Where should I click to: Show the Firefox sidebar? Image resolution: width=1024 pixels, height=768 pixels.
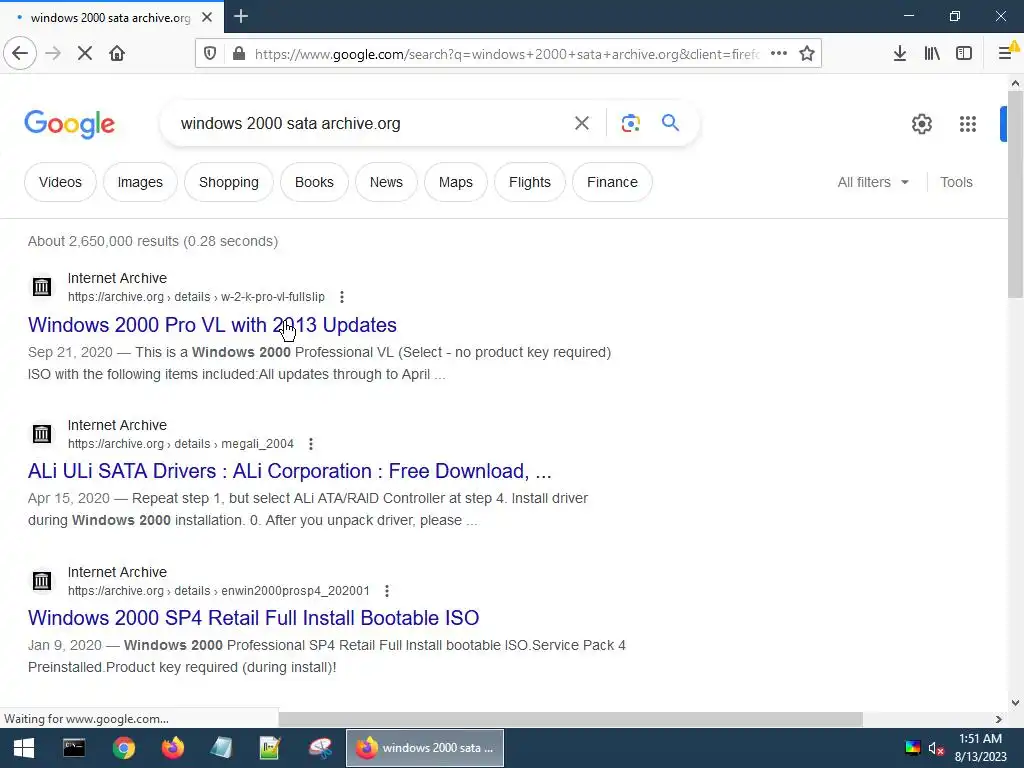964,54
